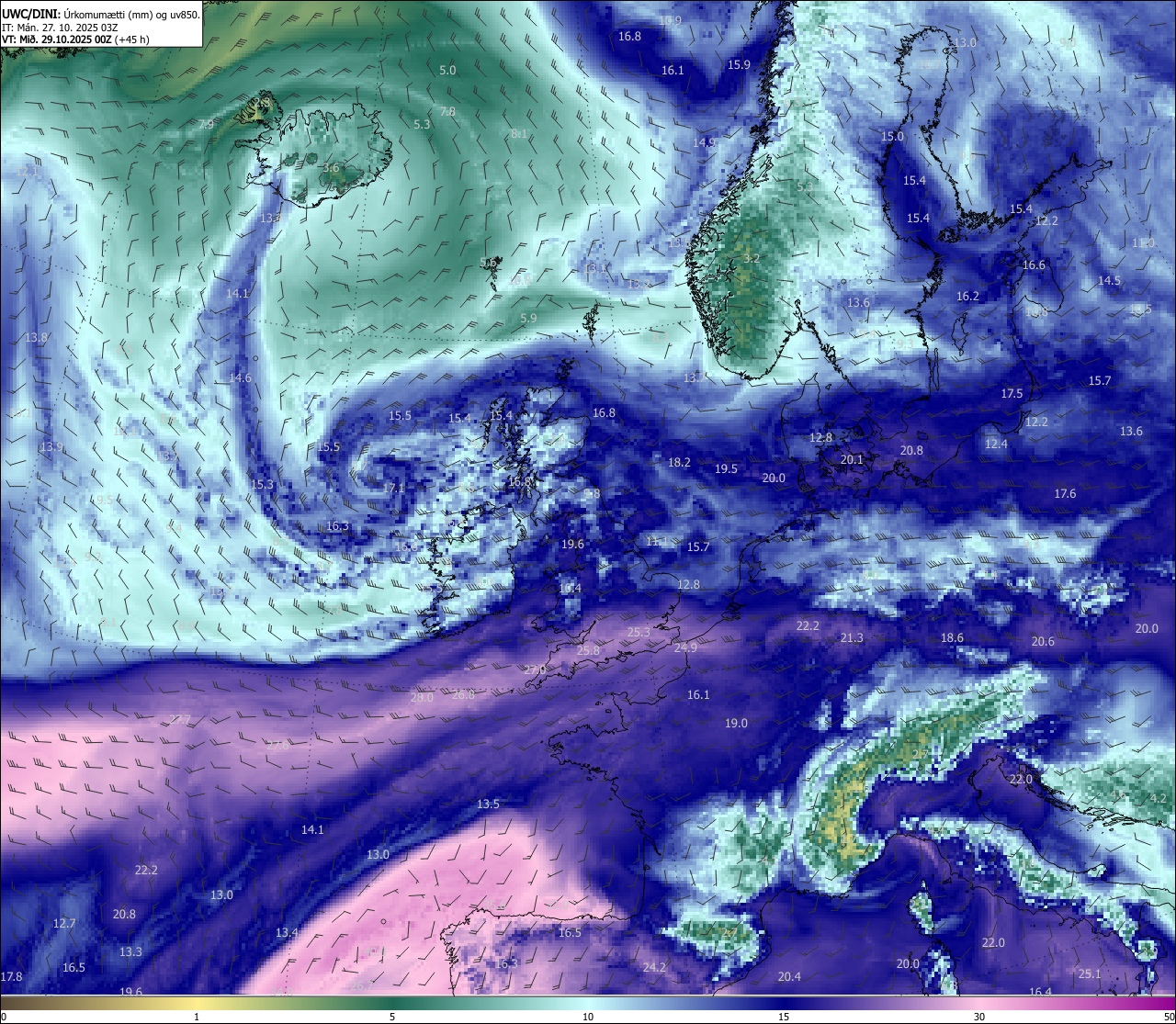The height and width of the screenshot is (1024, 1176).
Task: Click the 12.7 map value
Action: click(64, 923)
